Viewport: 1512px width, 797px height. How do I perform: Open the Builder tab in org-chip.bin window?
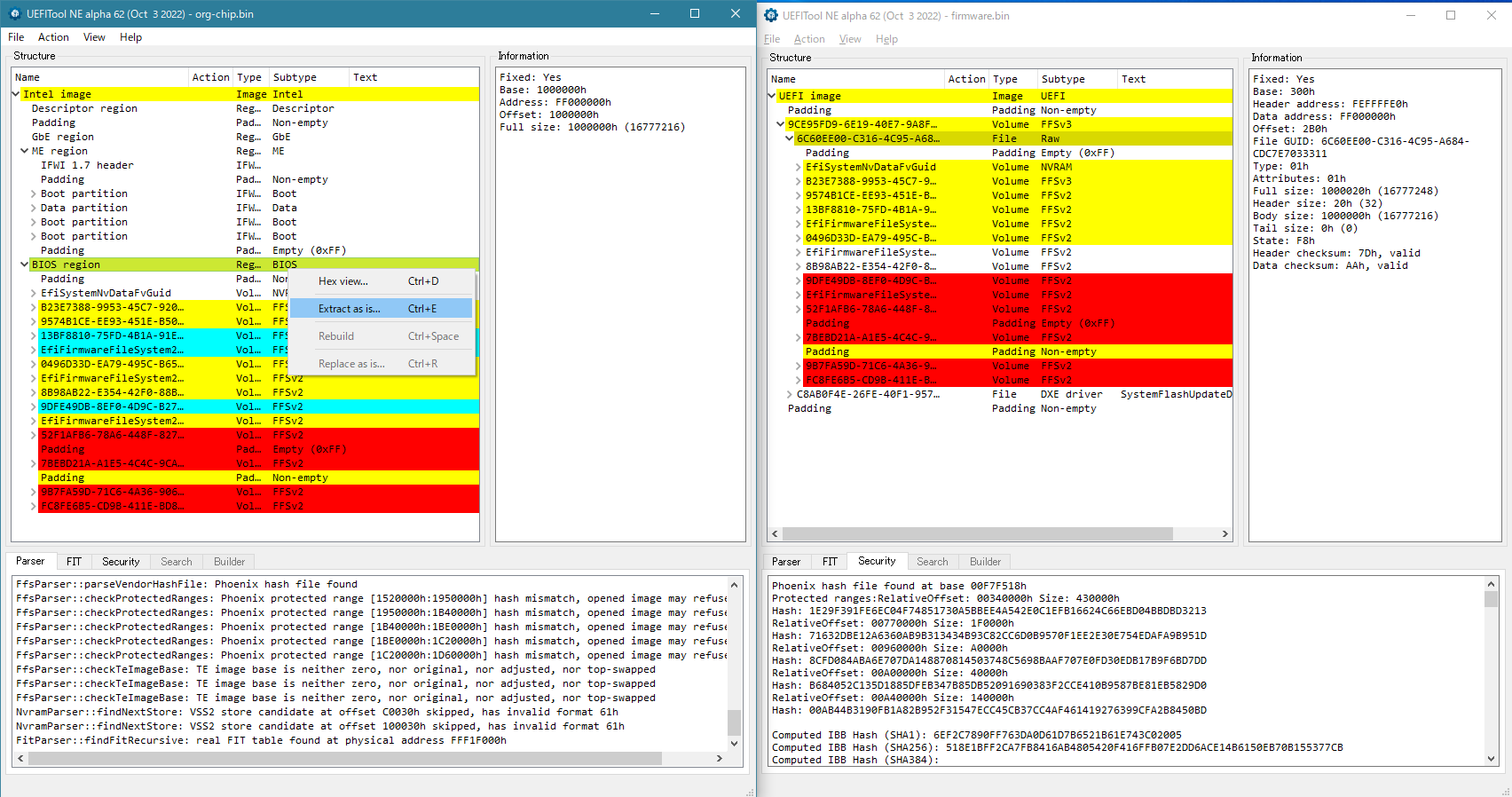[230, 562]
